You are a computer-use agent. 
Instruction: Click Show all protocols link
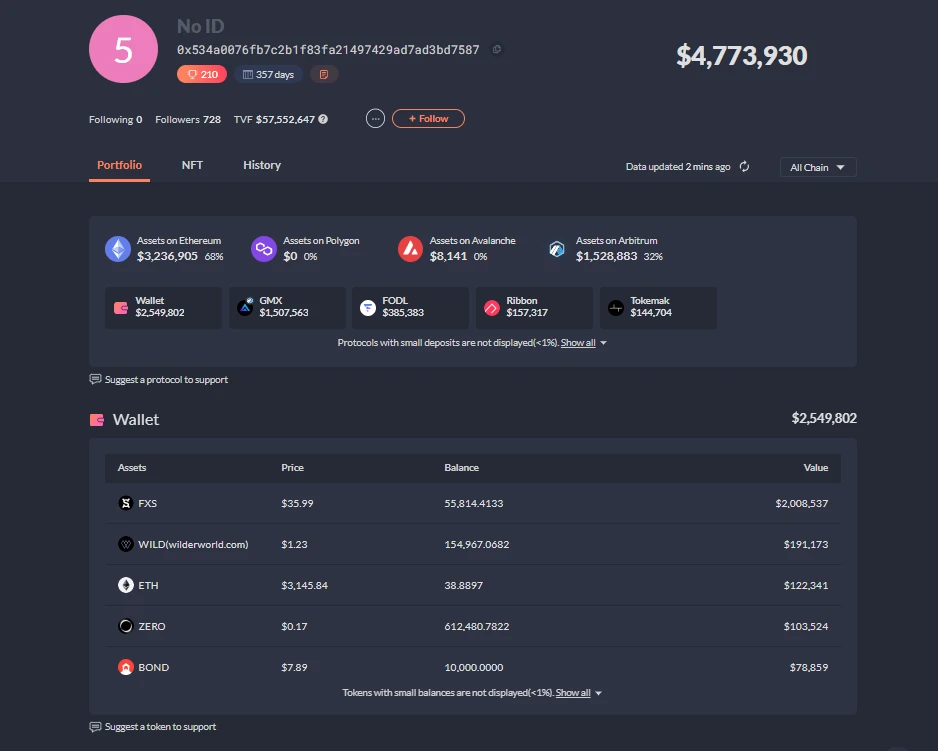[578, 343]
